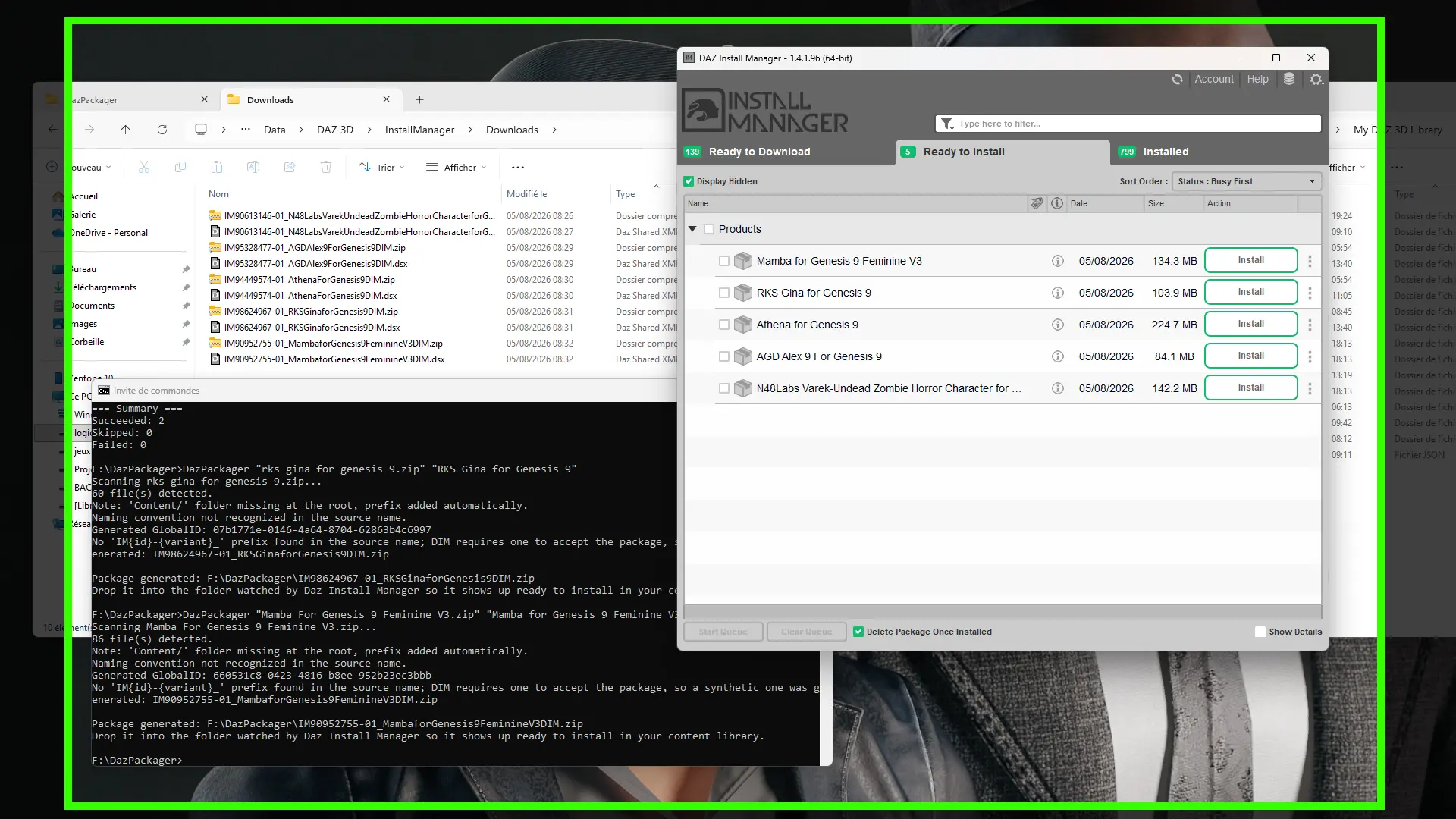Click the refresh icon next to Account

tap(1177, 79)
